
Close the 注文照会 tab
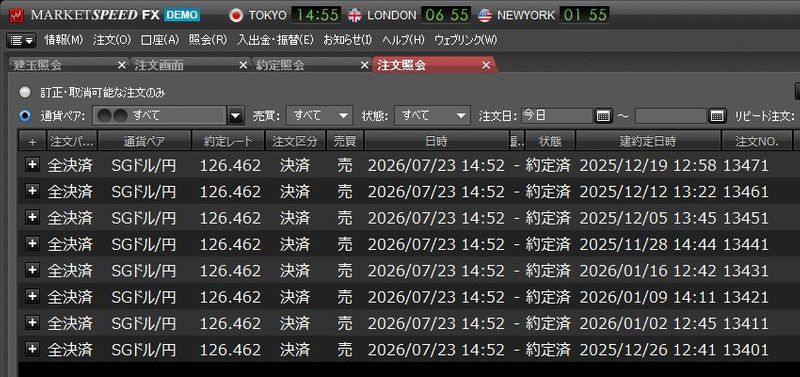pyautogui.click(x=486, y=65)
